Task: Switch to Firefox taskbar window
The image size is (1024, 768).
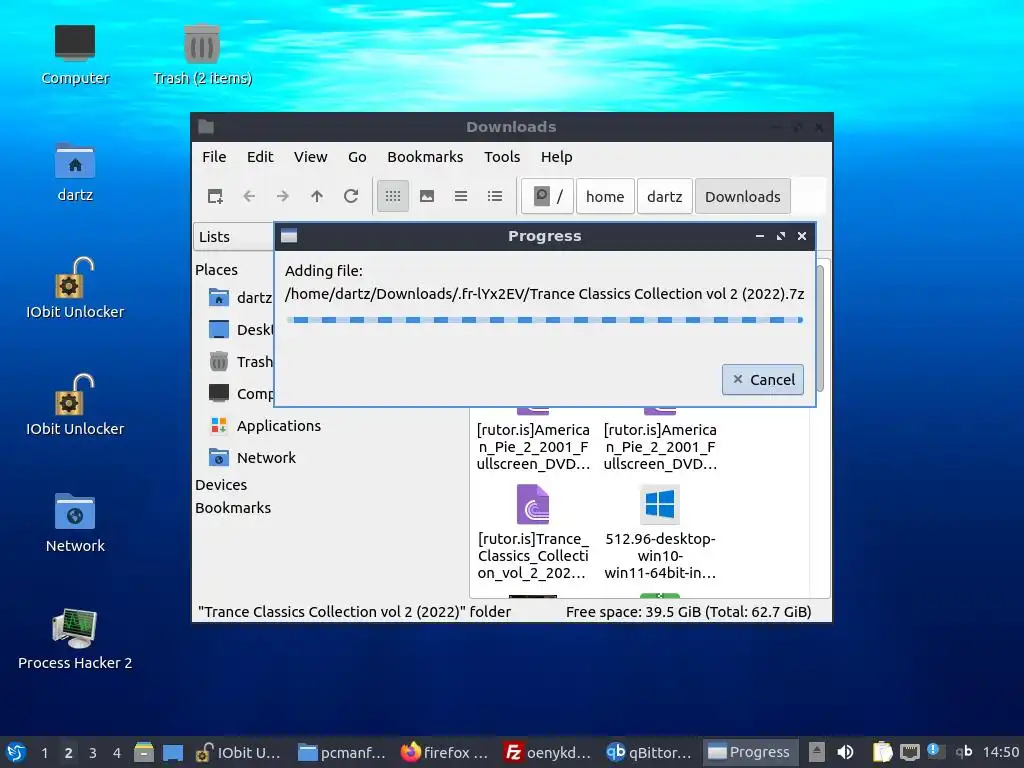Action: pos(444,752)
